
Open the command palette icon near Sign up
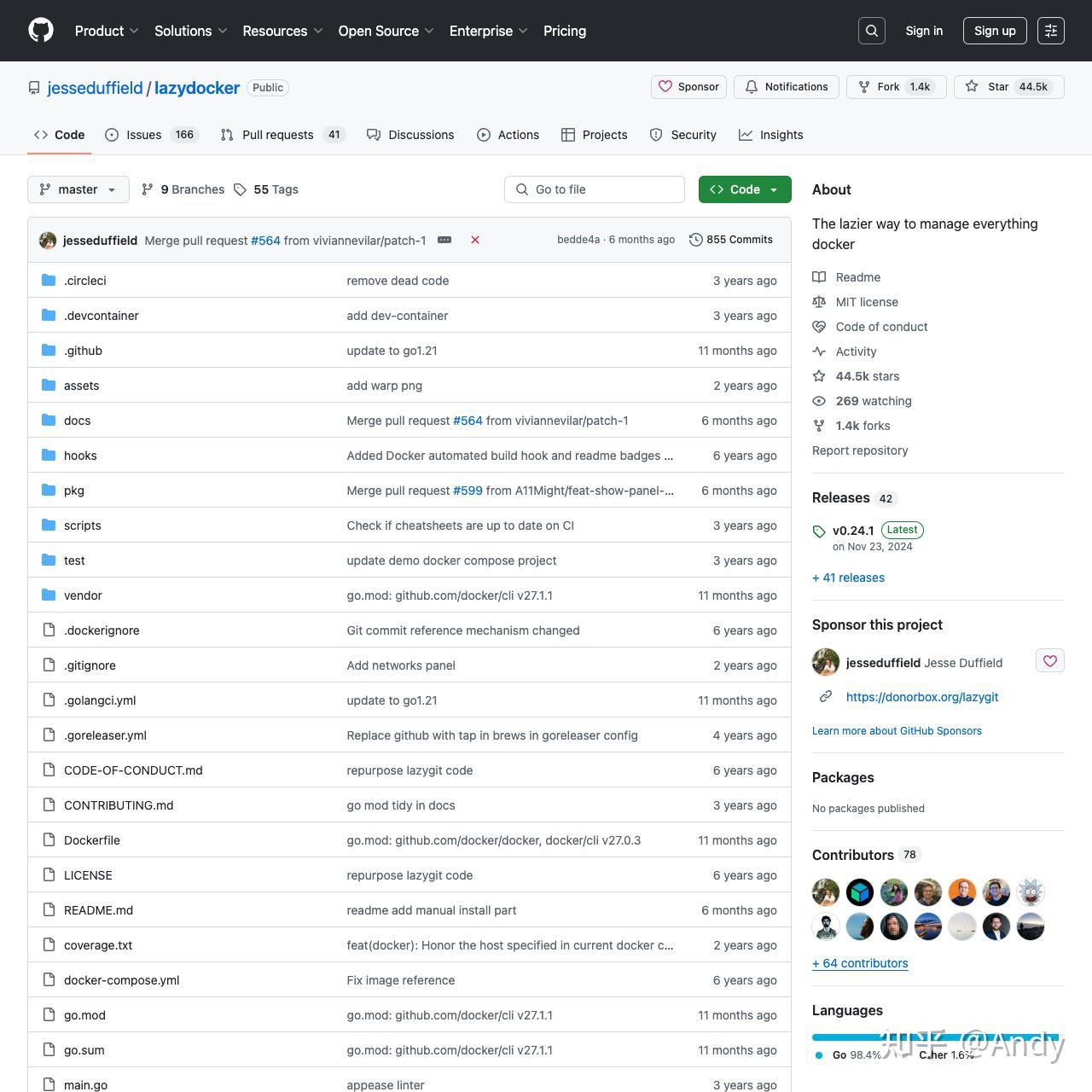point(1050,30)
